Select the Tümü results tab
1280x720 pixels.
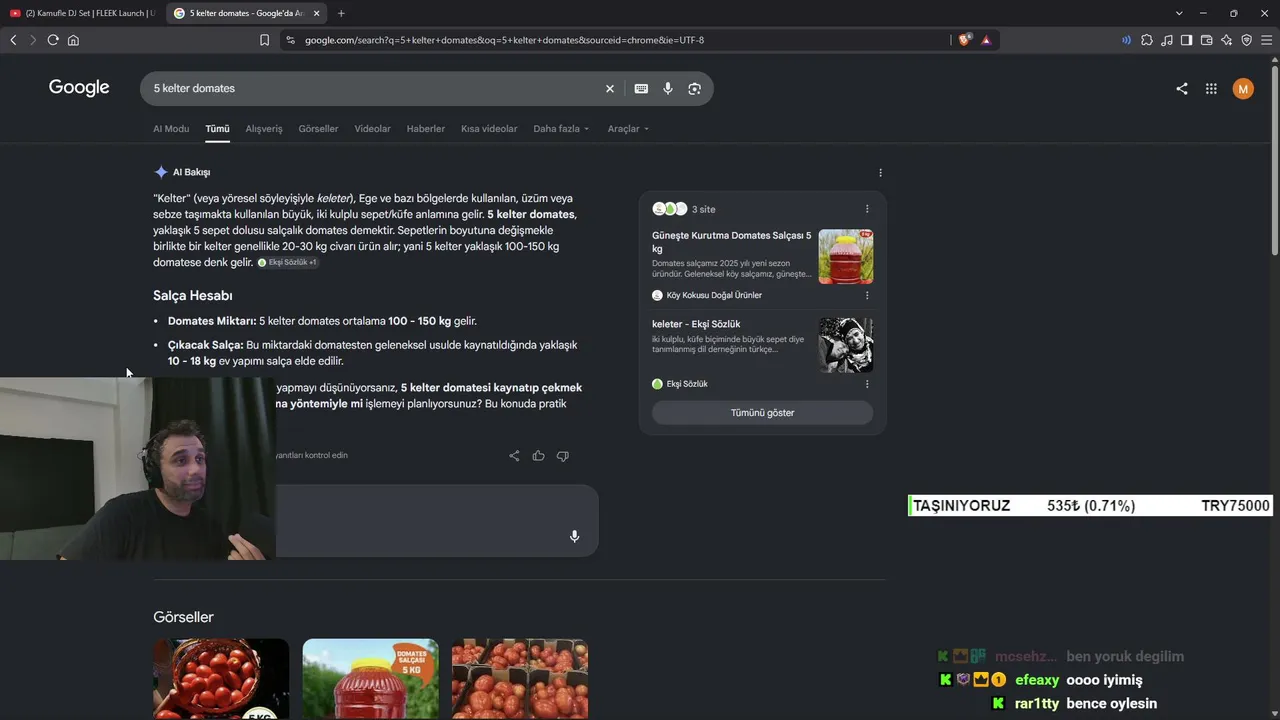coord(217,129)
